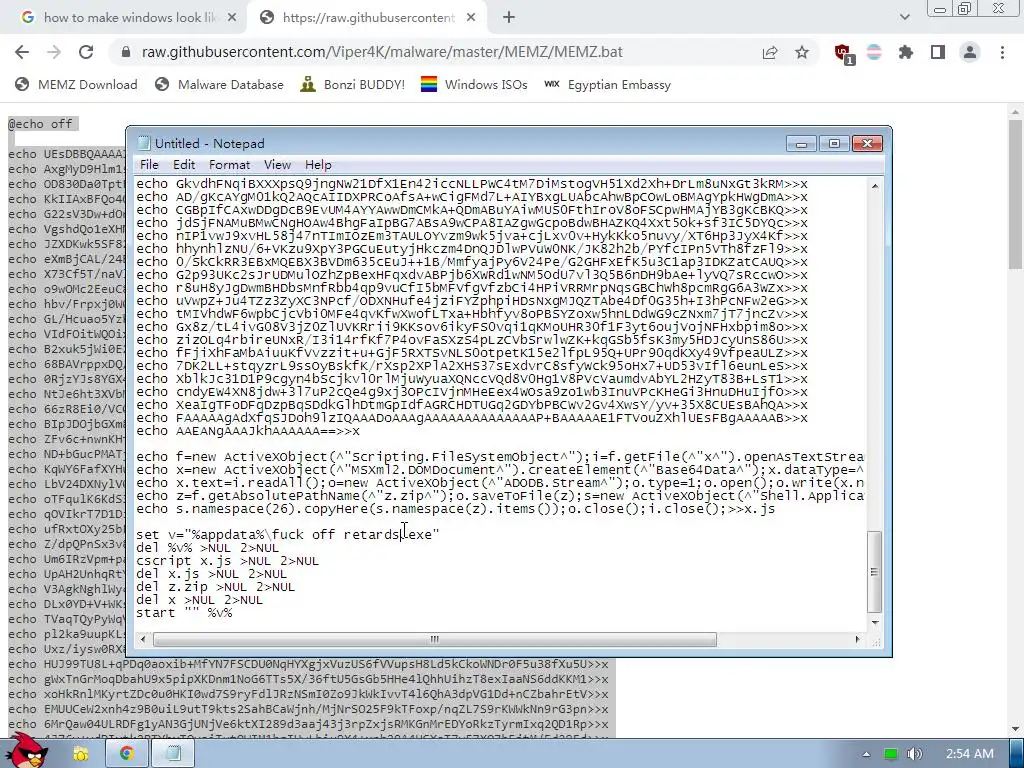Open the volume speaker tray icon
Image resolution: width=1024 pixels, height=768 pixels.
[915, 754]
